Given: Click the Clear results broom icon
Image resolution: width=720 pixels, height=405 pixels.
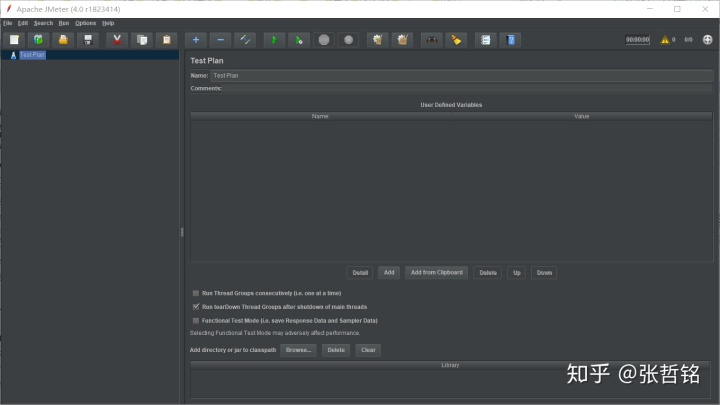Looking at the screenshot, I should 377,40.
